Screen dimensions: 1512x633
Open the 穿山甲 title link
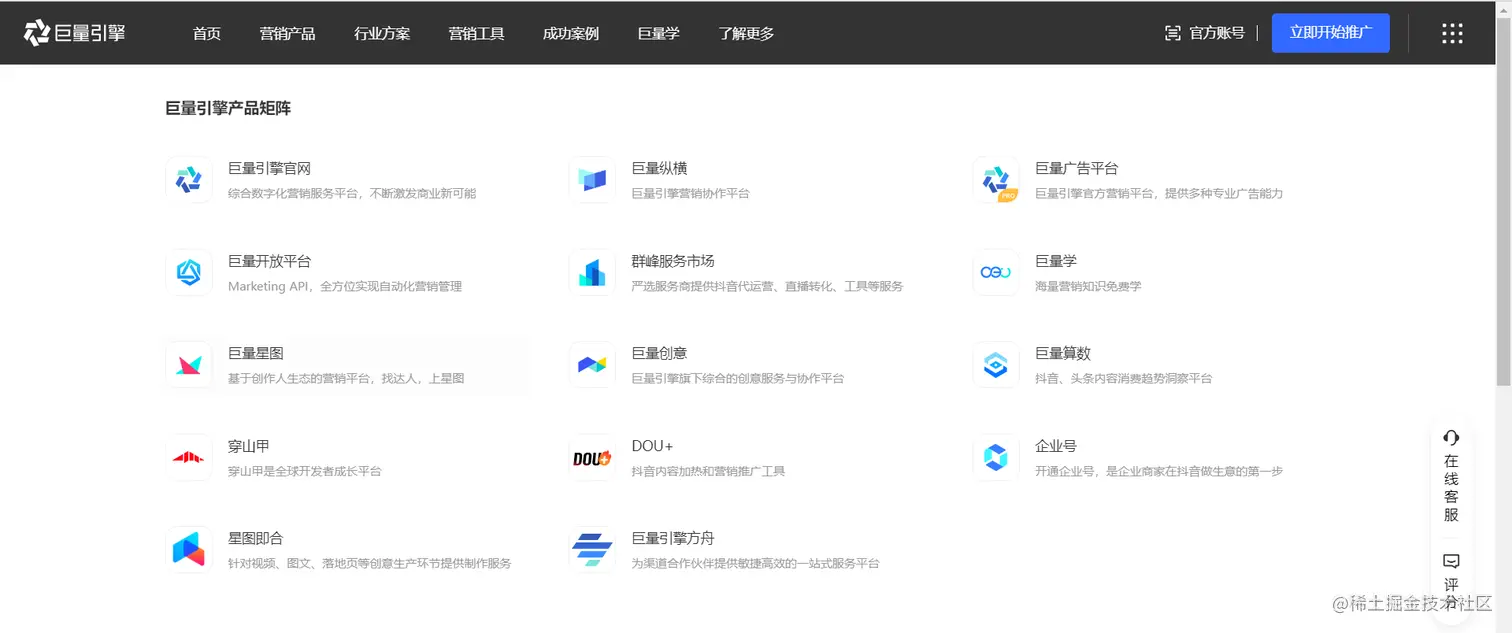pyautogui.click(x=249, y=446)
